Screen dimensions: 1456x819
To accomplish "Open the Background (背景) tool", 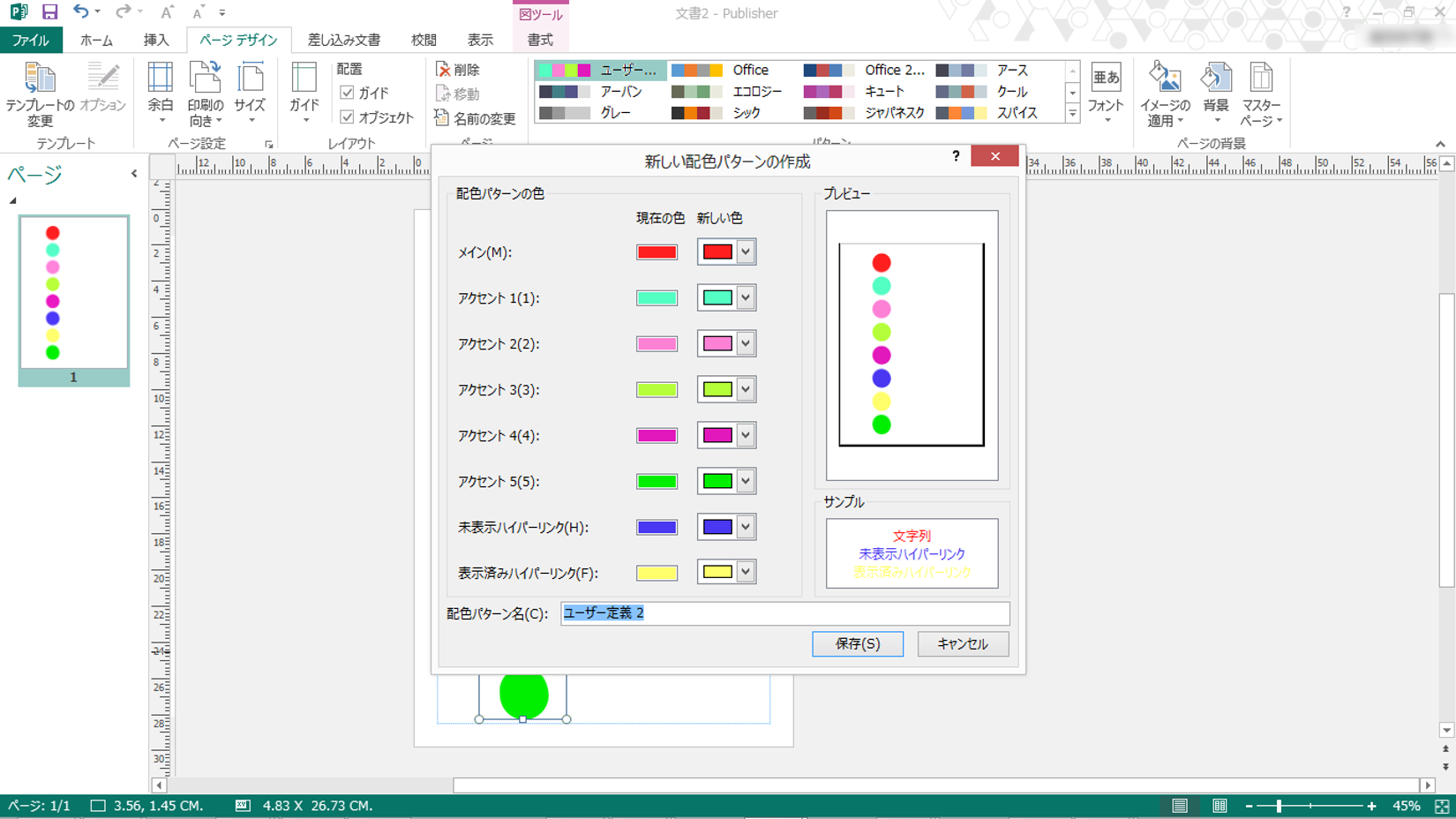I will pyautogui.click(x=1216, y=94).
